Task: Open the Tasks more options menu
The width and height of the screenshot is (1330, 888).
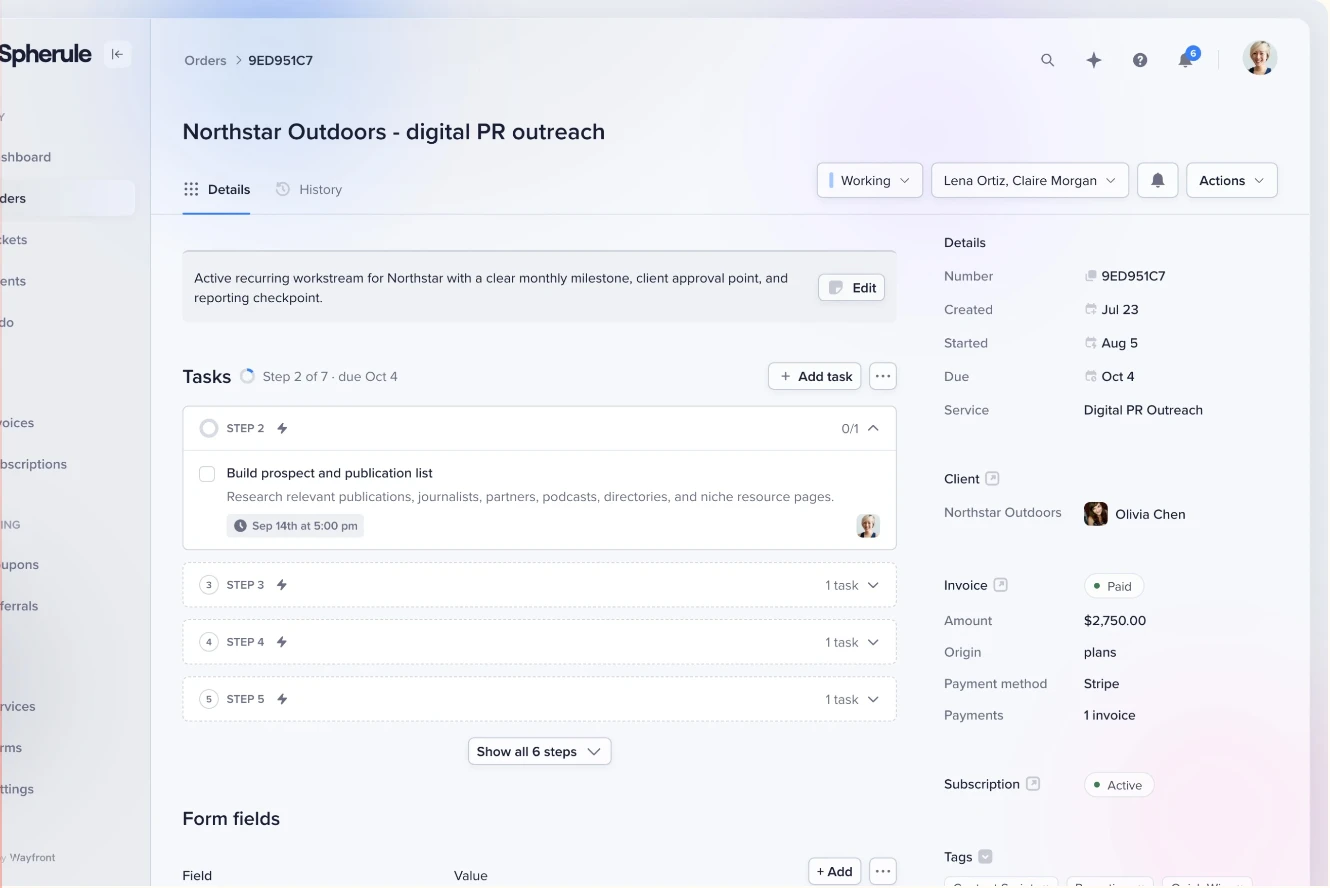Action: [x=883, y=376]
